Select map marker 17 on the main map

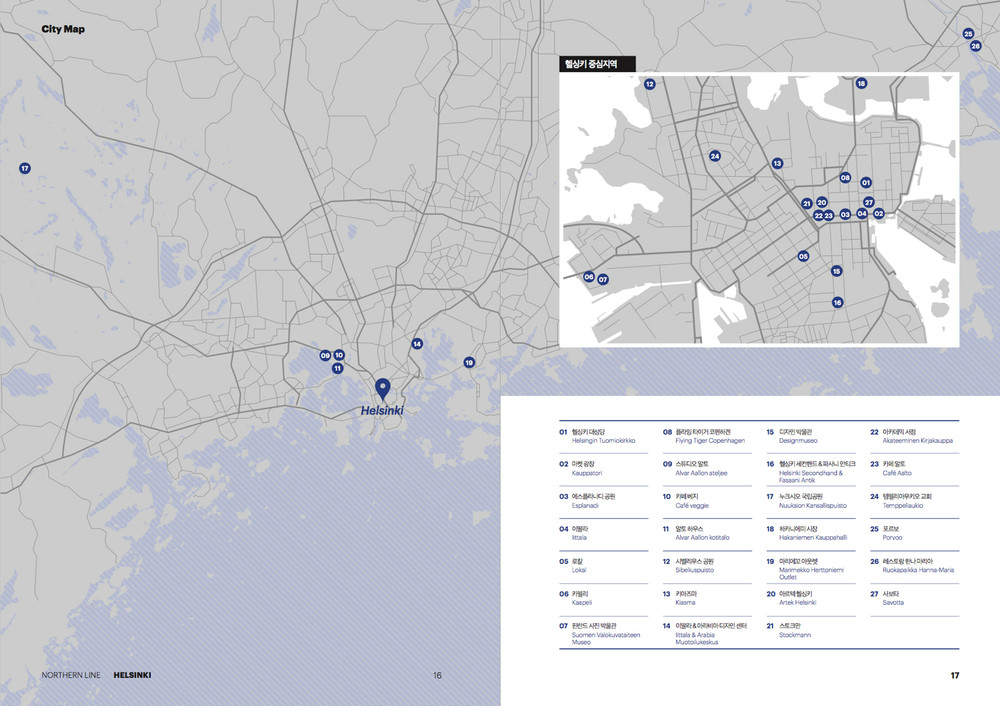(25, 168)
